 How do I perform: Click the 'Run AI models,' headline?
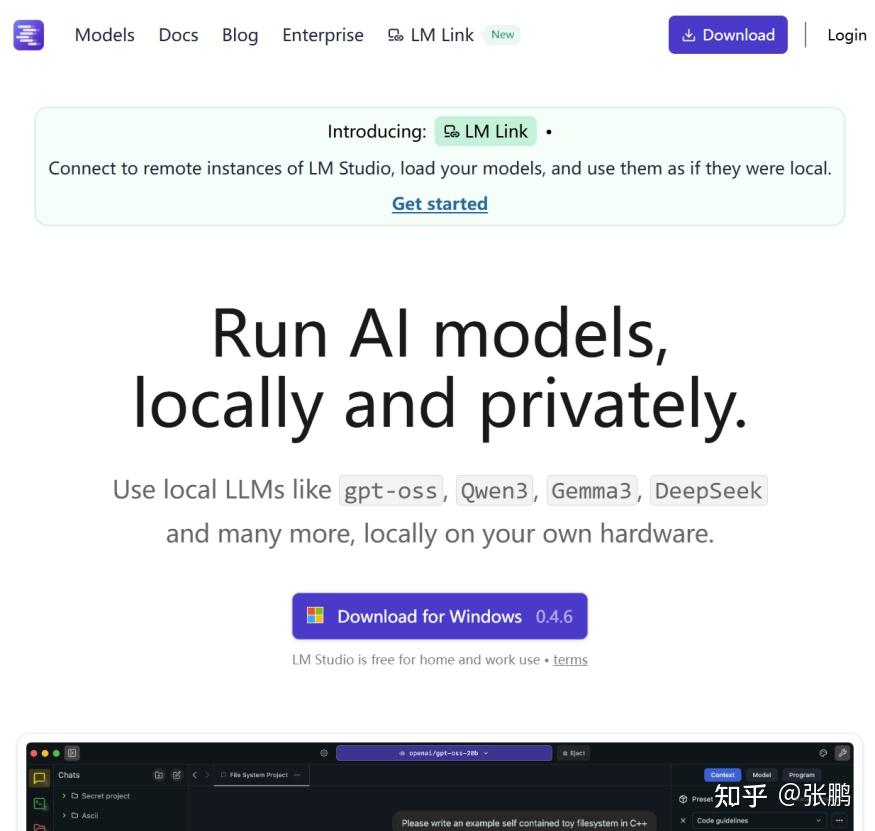[x=440, y=334]
